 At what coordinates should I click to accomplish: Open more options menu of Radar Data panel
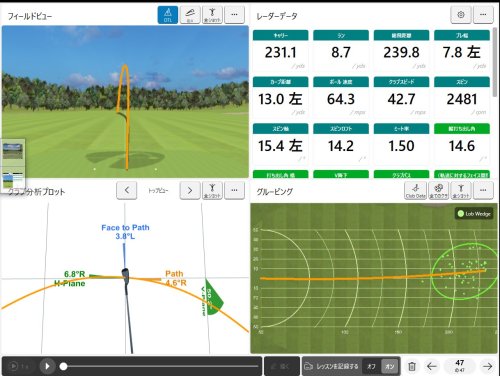483,15
